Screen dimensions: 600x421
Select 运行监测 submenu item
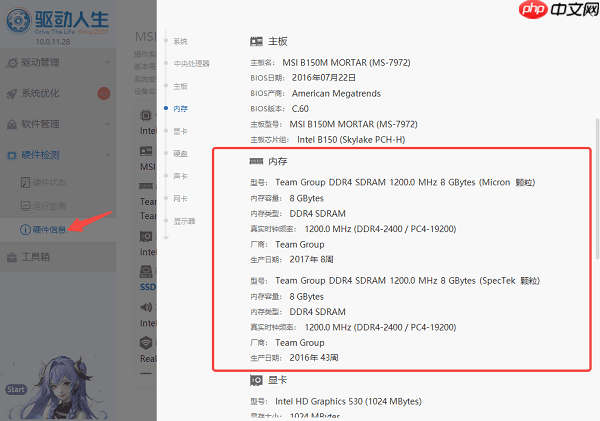coord(58,206)
